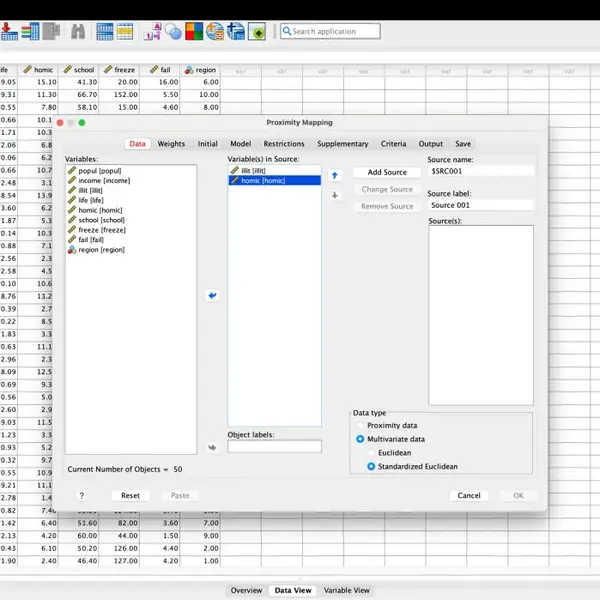Switch to Variable View in Data Editor
This screenshot has width=600, height=600.
click(347, 590)
